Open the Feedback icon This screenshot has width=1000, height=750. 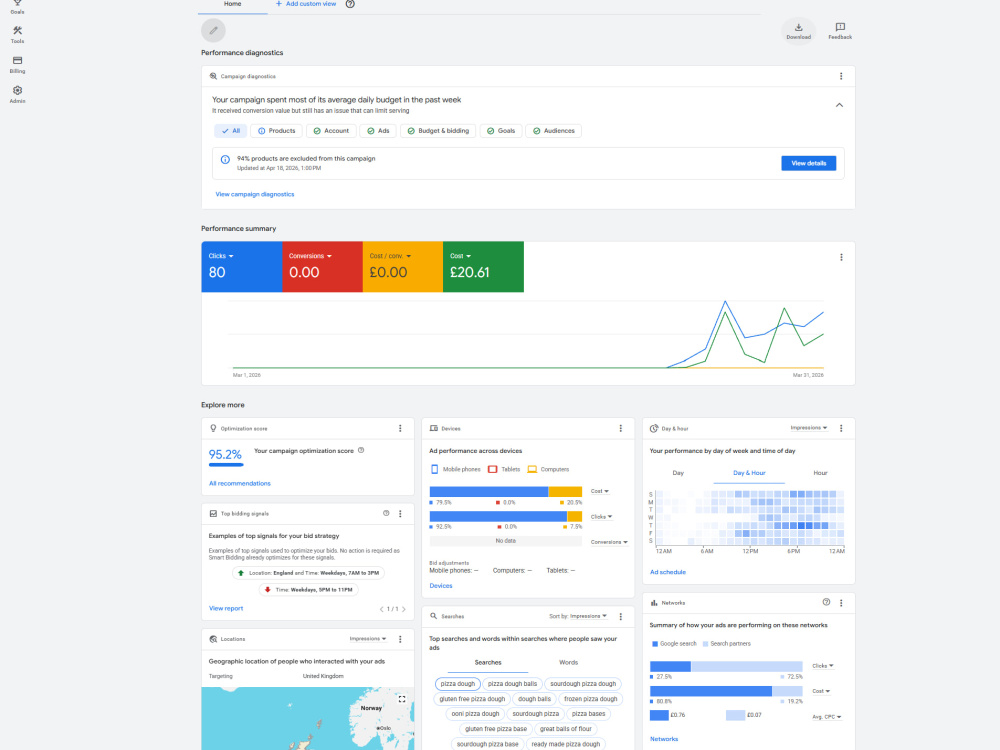[840, 31]
